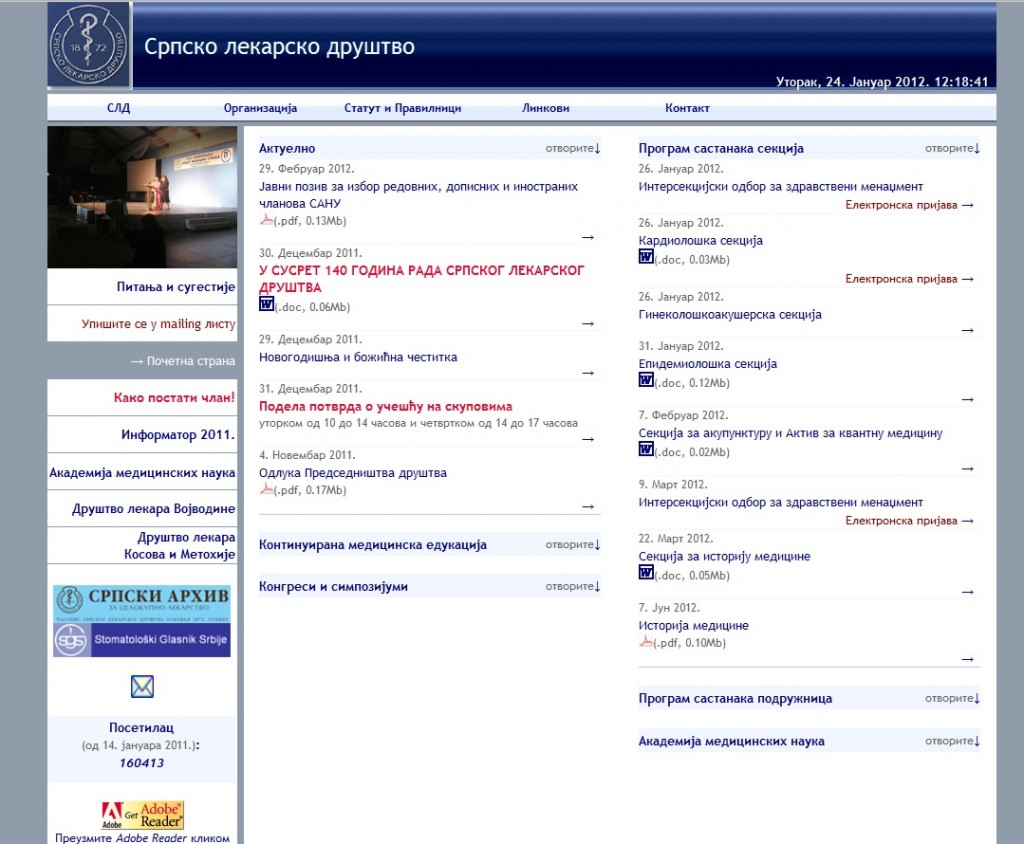This screenshot has width=1024, height=844.
Task: Open Статут и Правилници menu
Action: click(402, 109)
